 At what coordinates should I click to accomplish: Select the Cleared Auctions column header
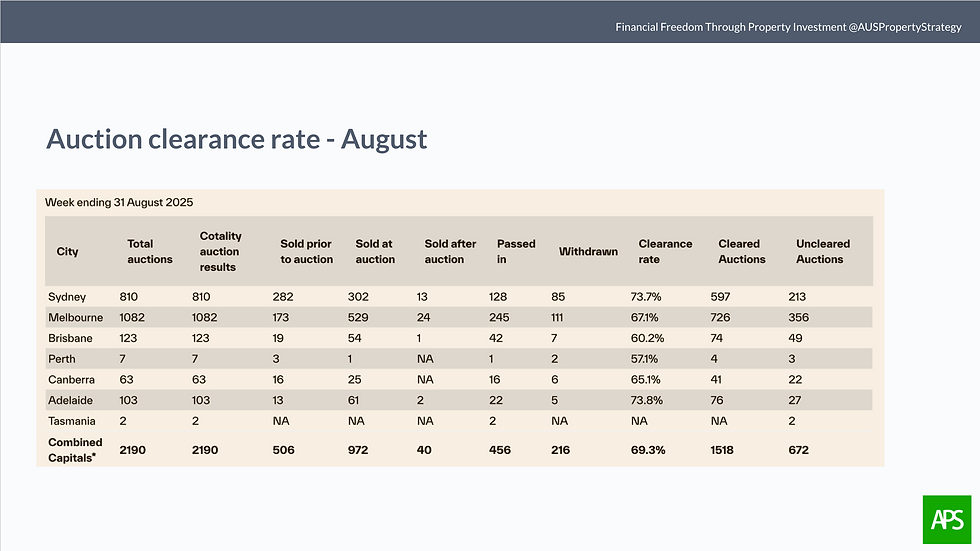(x=741, y=251)
